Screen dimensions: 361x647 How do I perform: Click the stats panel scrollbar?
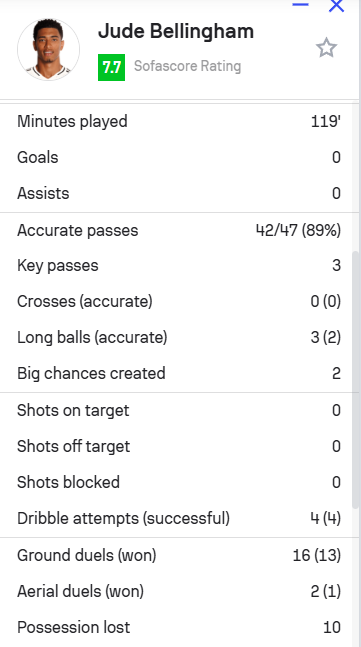356,380
